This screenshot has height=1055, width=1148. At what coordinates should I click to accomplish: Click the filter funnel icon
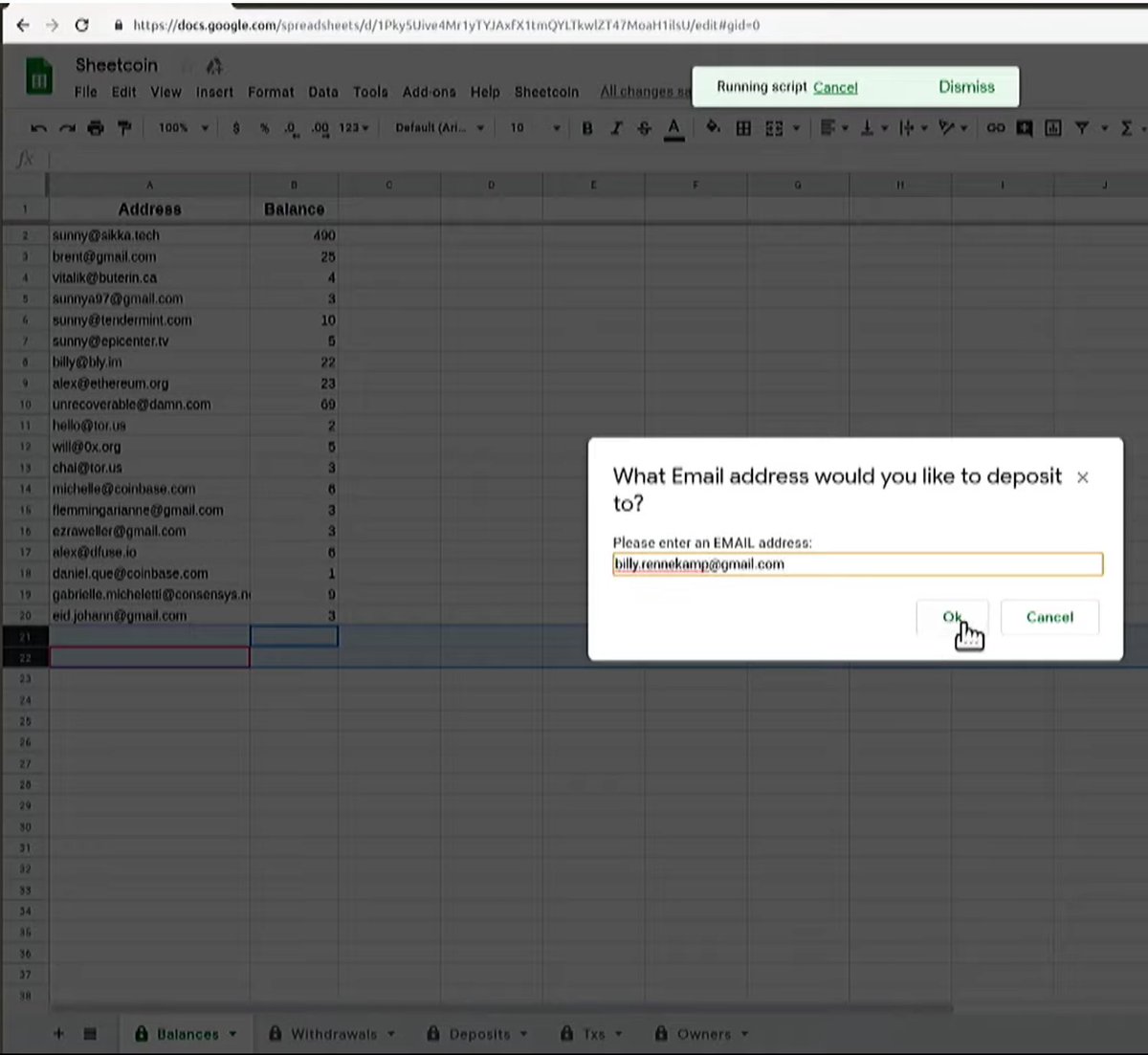pos(1082,128)
